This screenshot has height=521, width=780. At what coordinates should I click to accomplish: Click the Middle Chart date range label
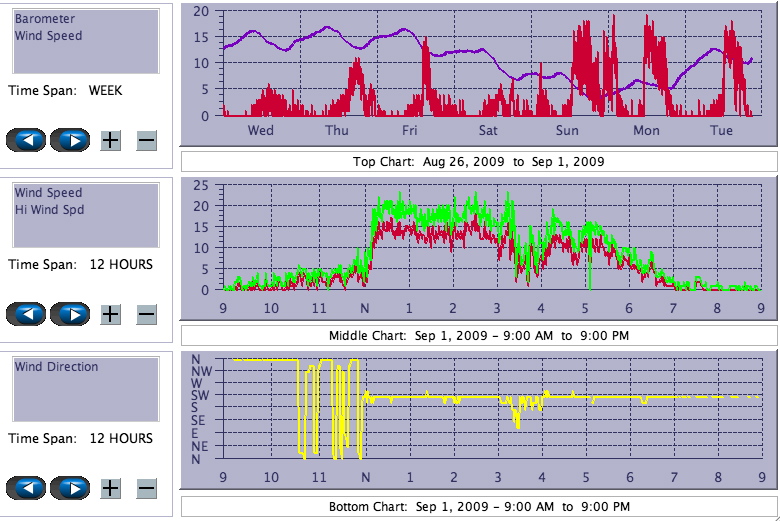[x=478, y=335]
